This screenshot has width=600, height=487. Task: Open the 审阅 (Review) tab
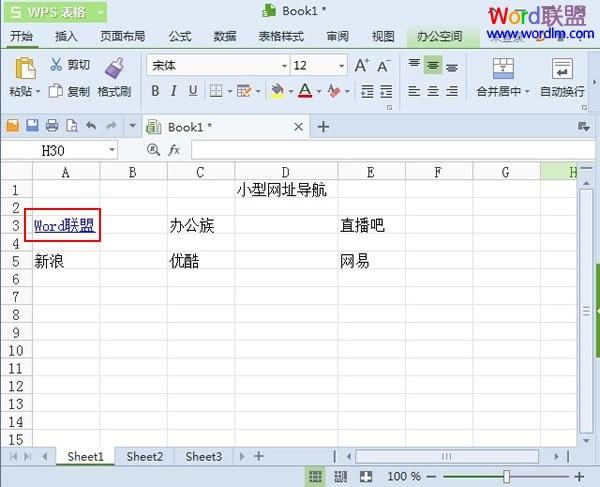pyautogui.click(x=338, y=36)
